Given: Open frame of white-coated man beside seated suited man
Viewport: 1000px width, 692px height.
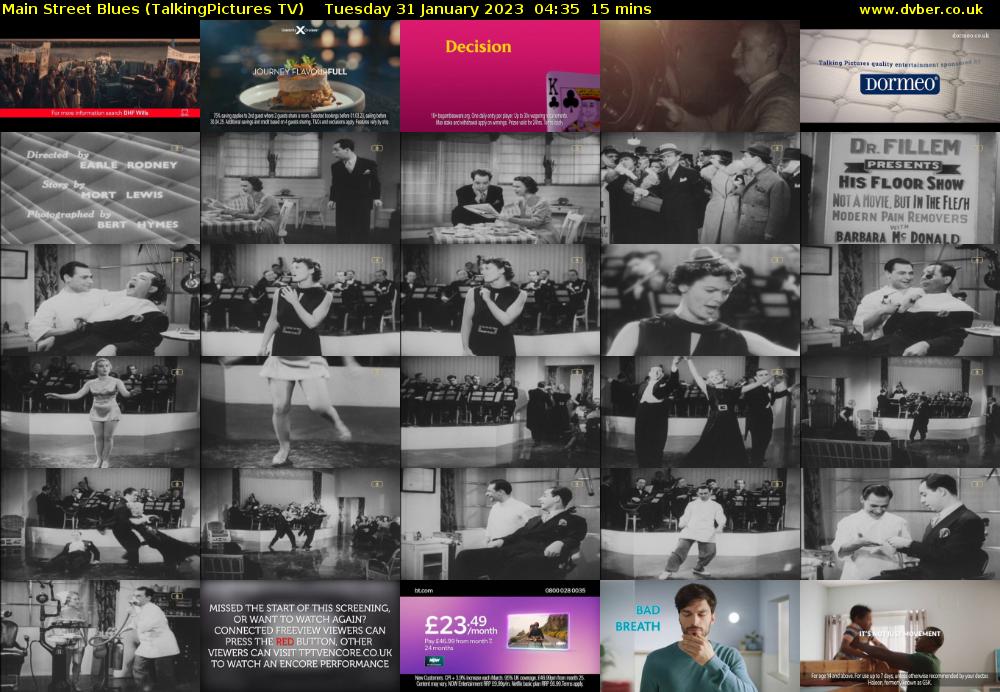Looking at the screenshot, I should coord(500,524).
